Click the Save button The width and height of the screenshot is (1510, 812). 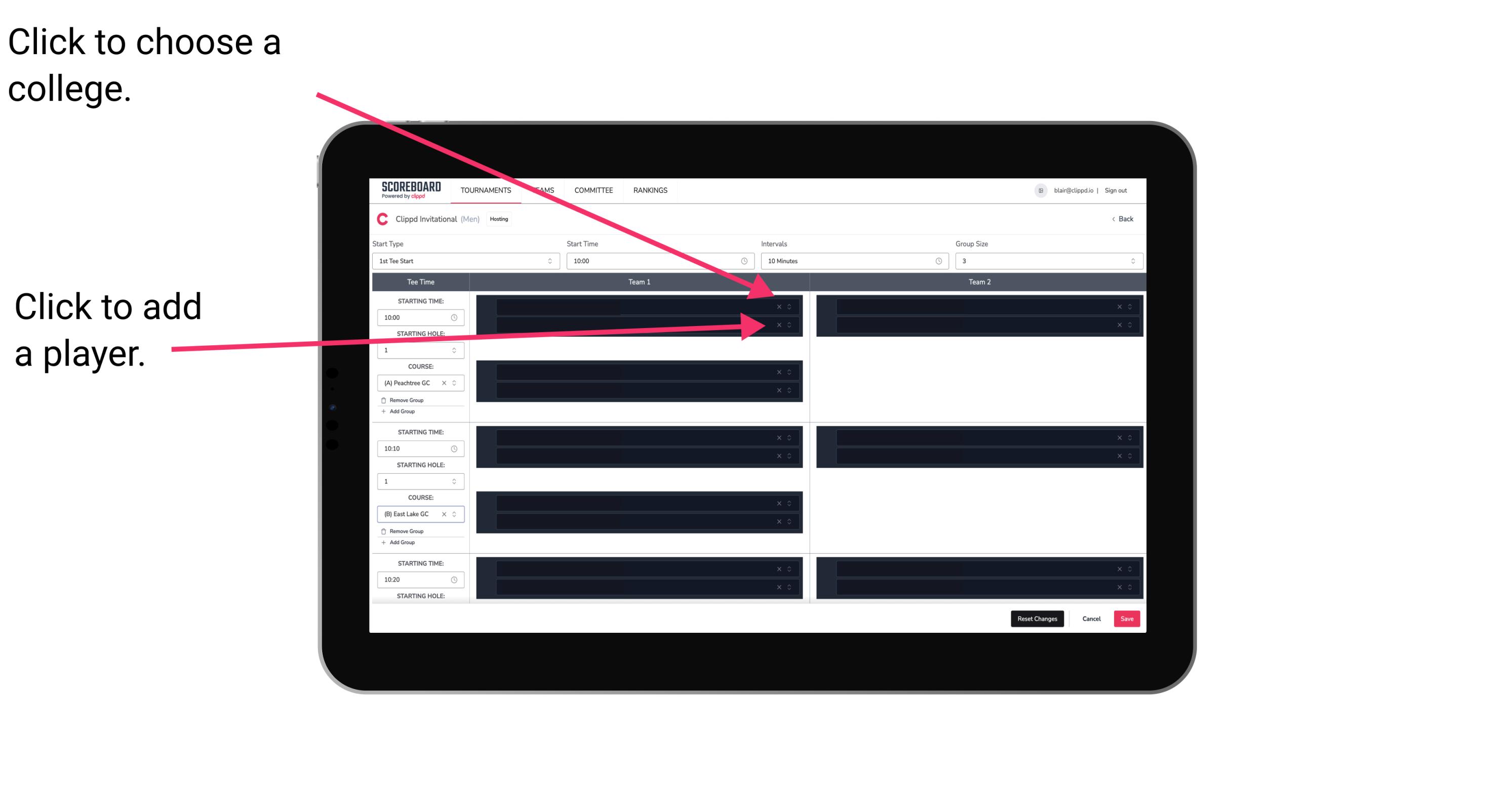[1129, 618]
